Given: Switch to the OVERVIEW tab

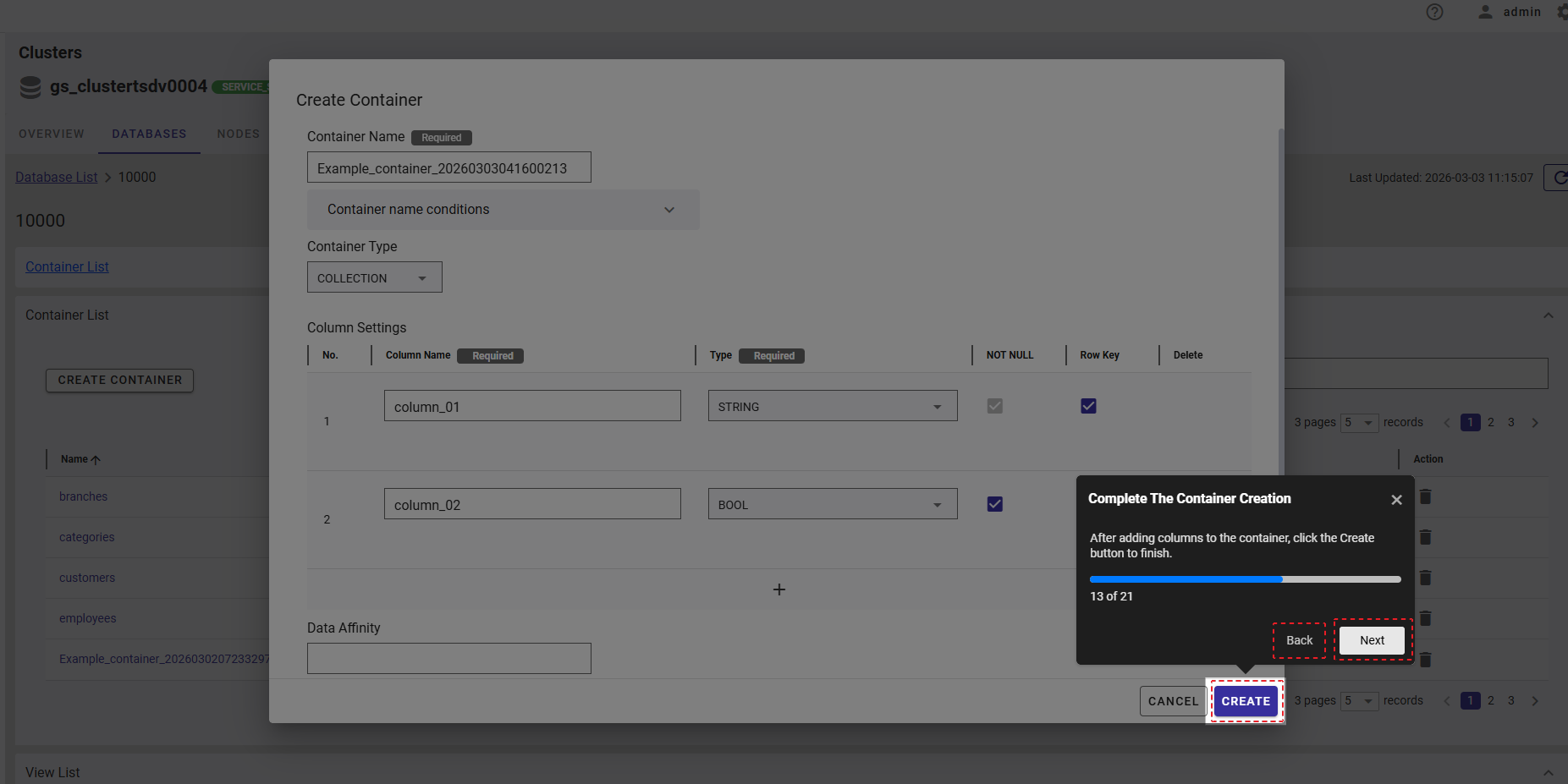Looking at the screenshot, I should point(52,134).
